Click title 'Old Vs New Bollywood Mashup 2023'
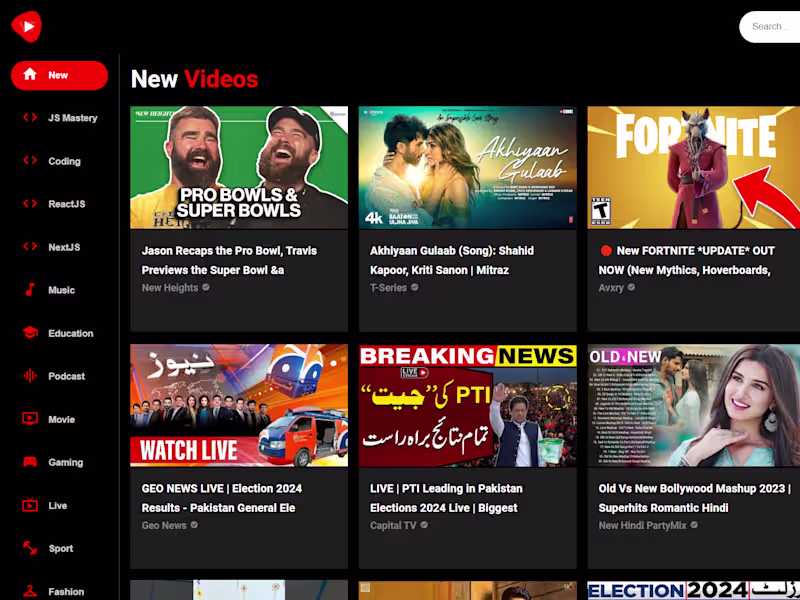This screenshot has height=600, width=800. [694, 498]
